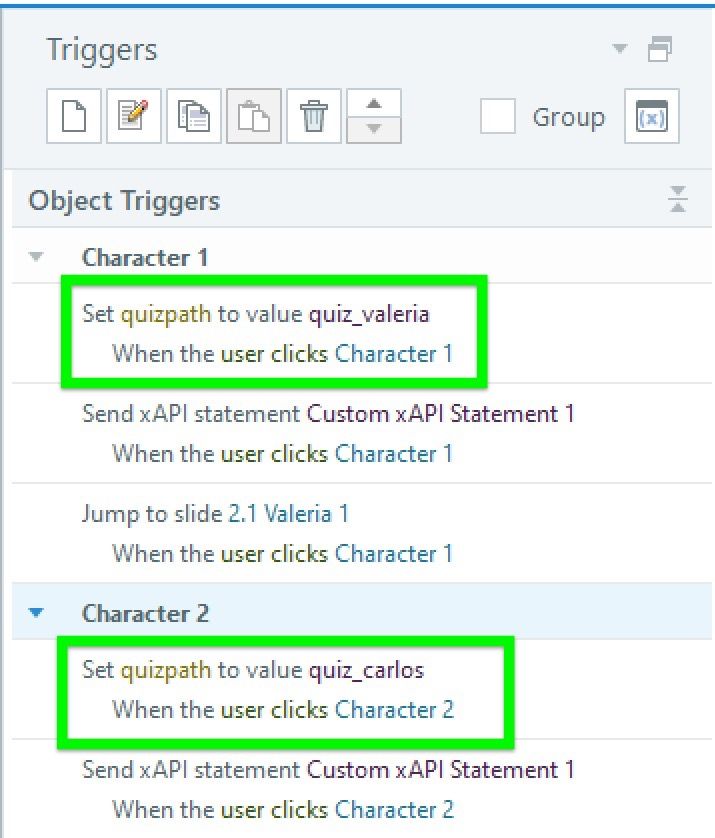Image resolution: width=715 pixels, height=838 pixels.
Task: Select Jump to slide trigger
Action: click(150, 514)
